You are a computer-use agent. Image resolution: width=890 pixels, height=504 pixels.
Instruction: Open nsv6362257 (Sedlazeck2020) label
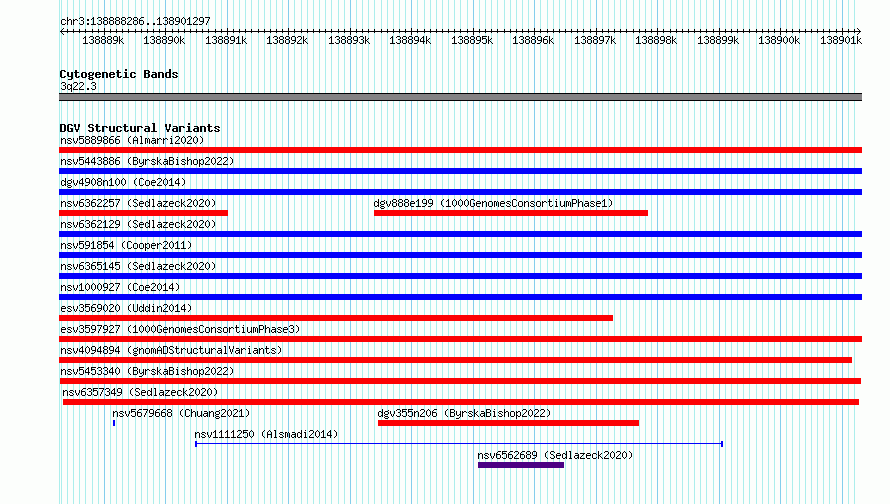coord(138,203)
